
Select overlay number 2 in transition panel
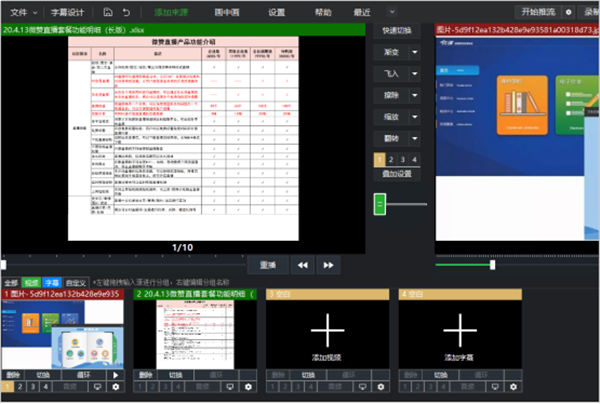pos(390,159)
